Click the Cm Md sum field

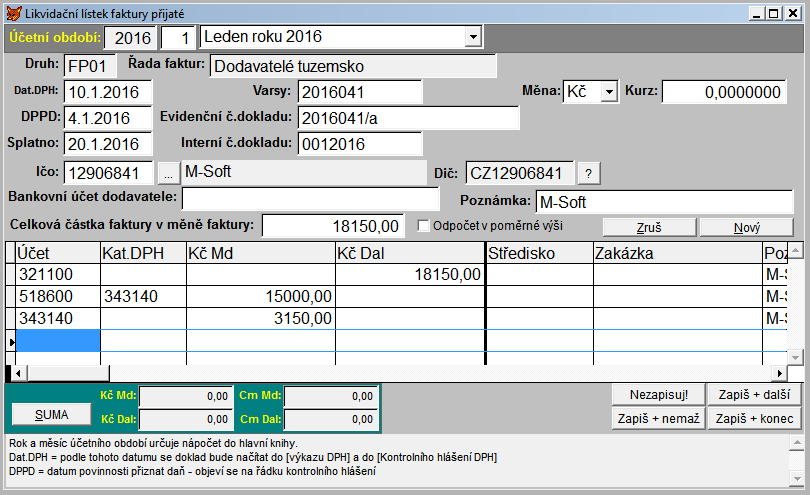(330, 396)
